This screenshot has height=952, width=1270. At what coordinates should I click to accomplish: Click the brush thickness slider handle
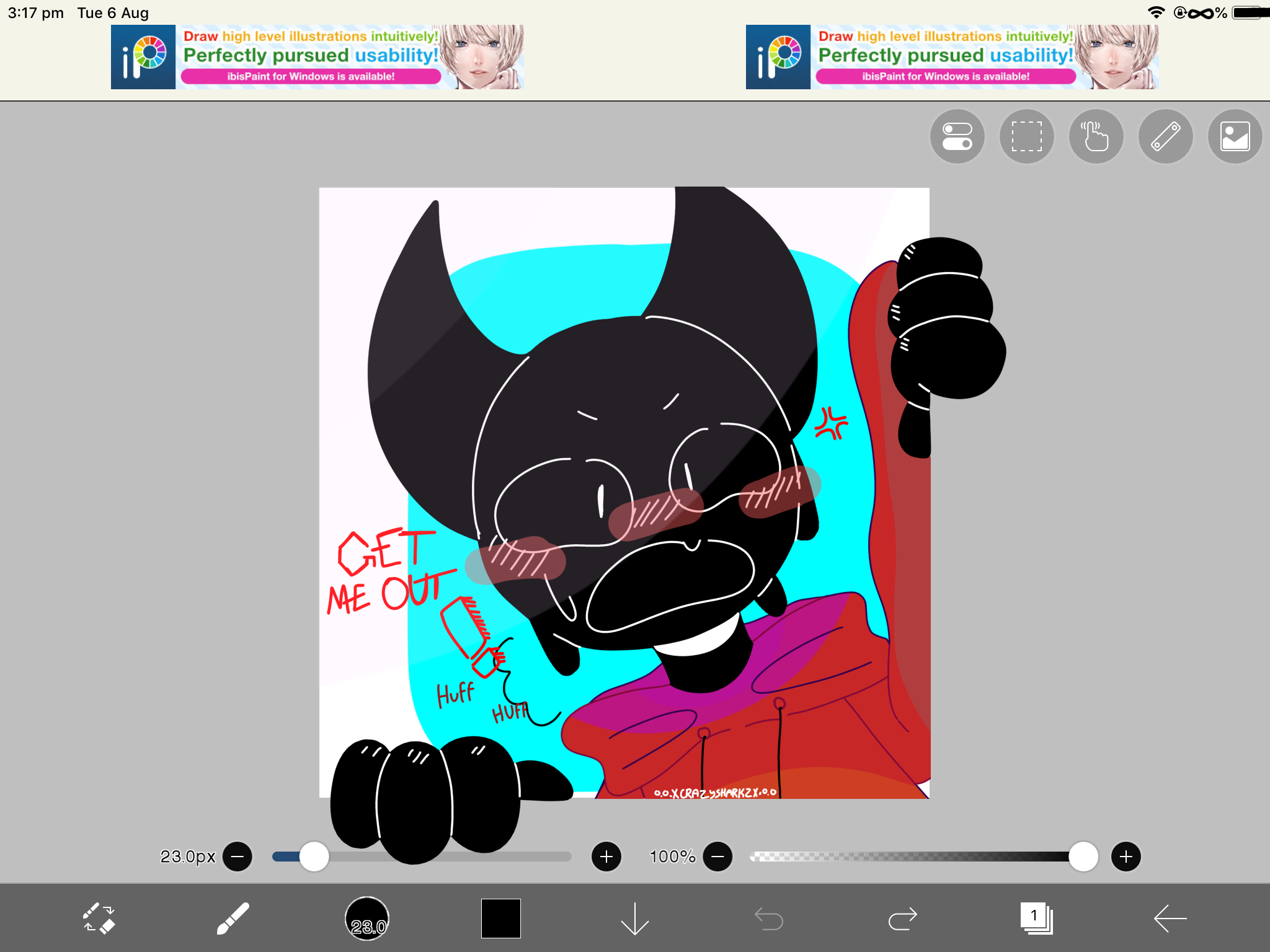pyautogui.click(x=314, y=857)
